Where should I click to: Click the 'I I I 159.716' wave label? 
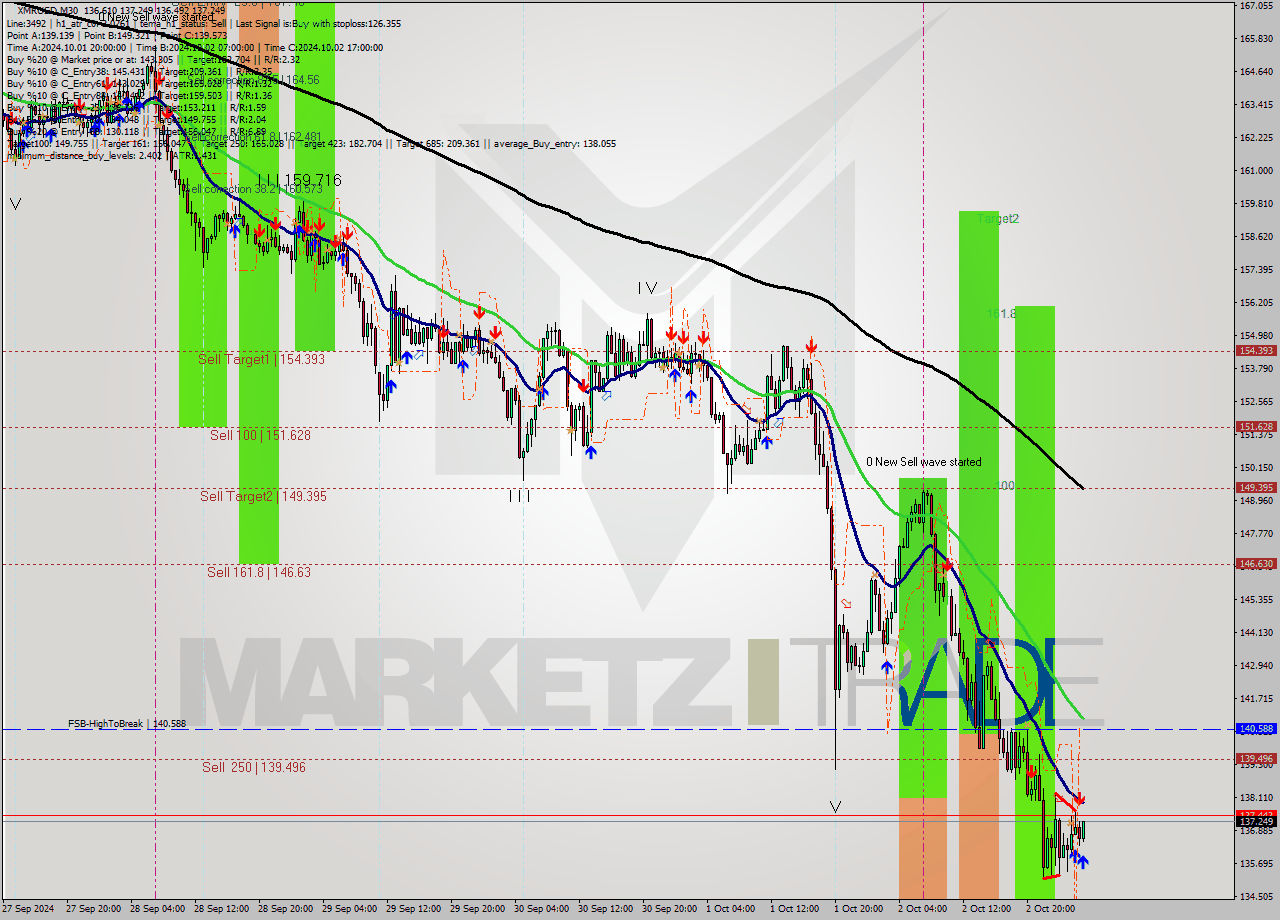tap(299, 180)
